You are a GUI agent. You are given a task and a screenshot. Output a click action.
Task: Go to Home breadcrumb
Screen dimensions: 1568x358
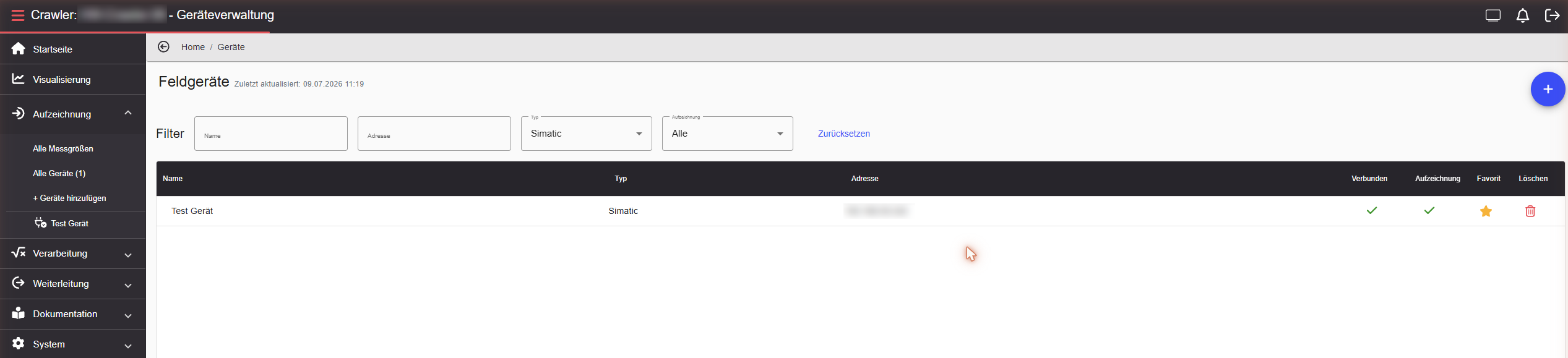click(x=192, y=47)
